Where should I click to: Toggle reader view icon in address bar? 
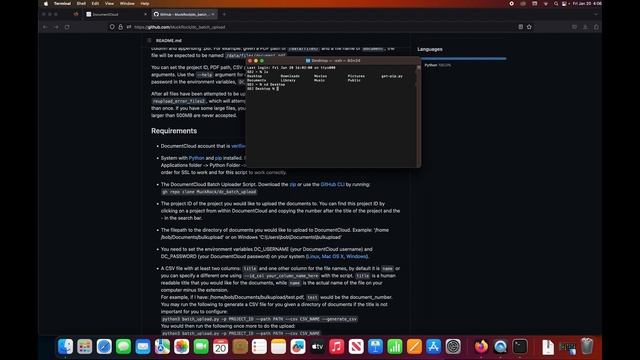pyautogui.click(x=520, y=27)
